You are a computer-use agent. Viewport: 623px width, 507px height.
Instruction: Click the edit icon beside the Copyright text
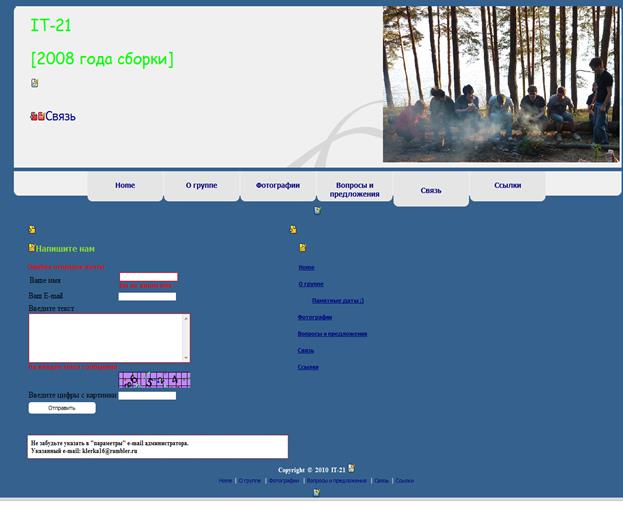(351, 468)
